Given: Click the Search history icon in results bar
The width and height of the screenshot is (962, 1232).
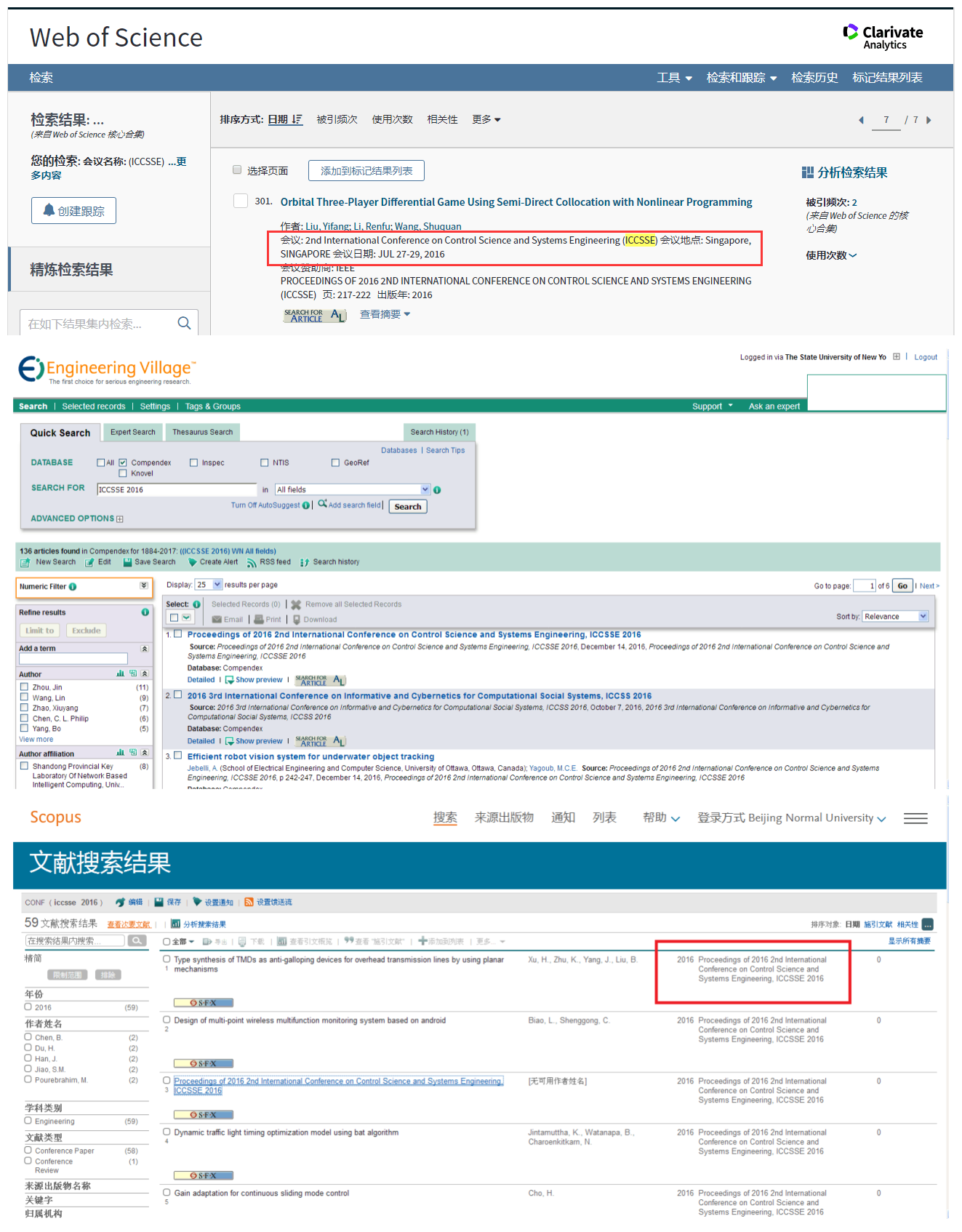Looking at the screenshot, I should click(x=305, y=563).
